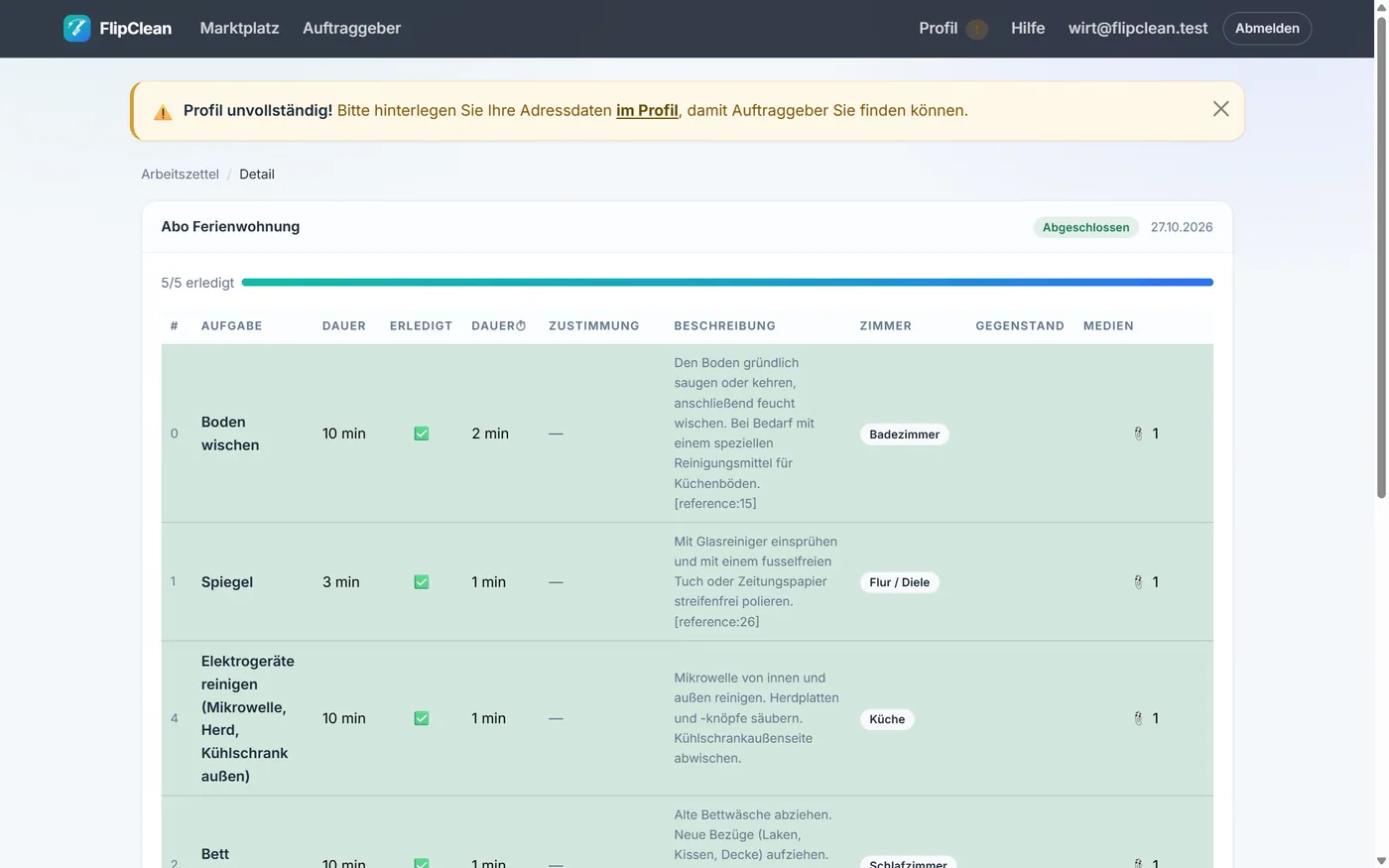Click the wirt@flipclean.test account email
The width and height of the screenshot is (1389, 868).
tap(1138, 28)
